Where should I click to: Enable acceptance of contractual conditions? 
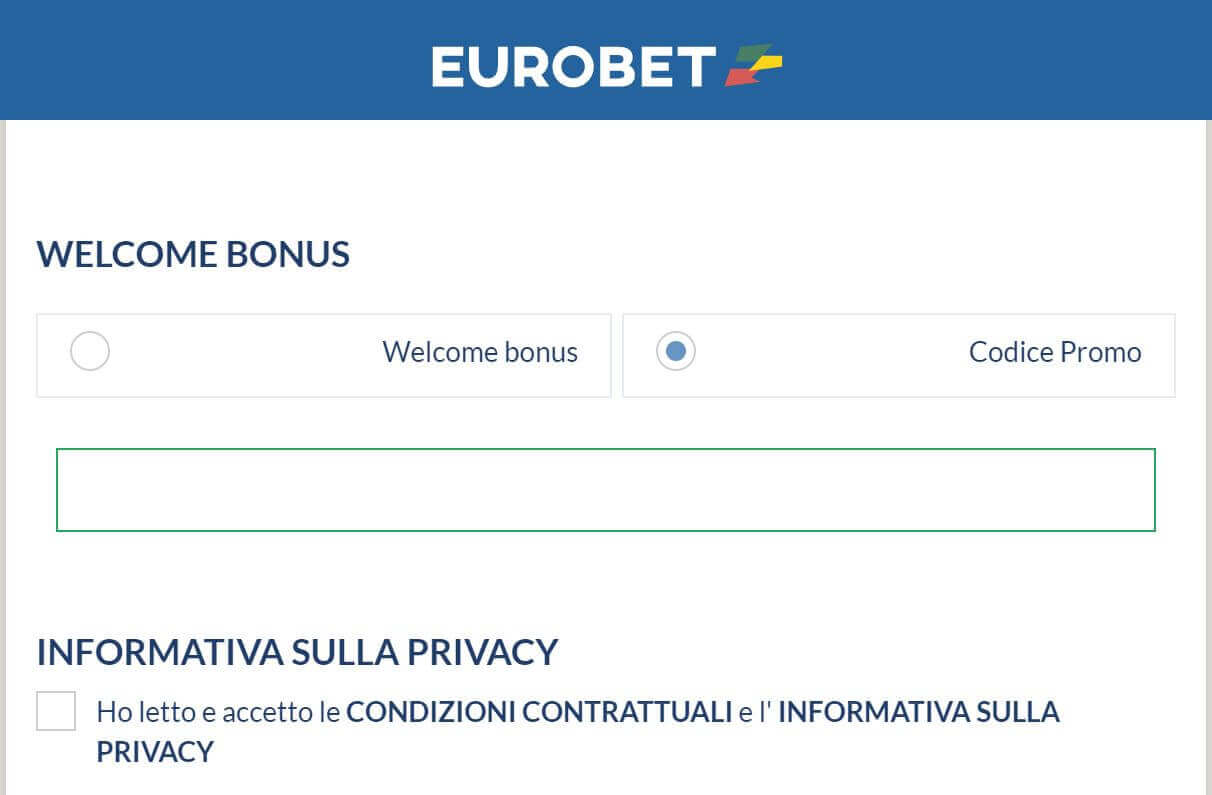pos(57,712)
